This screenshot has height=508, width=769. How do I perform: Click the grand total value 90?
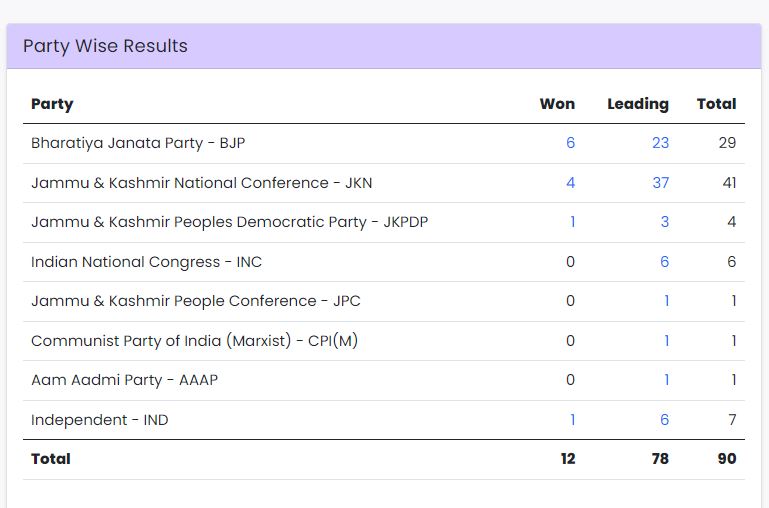[726, 459]
